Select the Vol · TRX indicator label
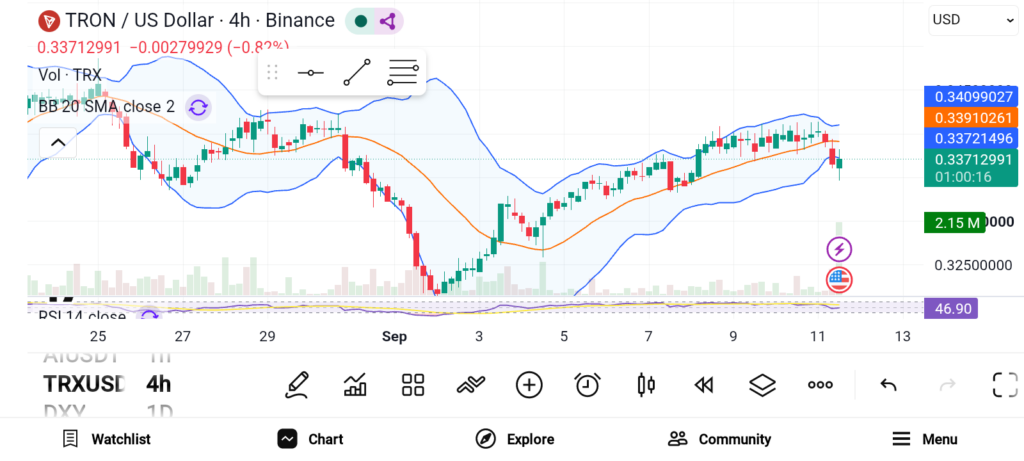Image resolution: width=1024 pixels, height=461 pixels. pyautogui.click(x=70, y=75)
